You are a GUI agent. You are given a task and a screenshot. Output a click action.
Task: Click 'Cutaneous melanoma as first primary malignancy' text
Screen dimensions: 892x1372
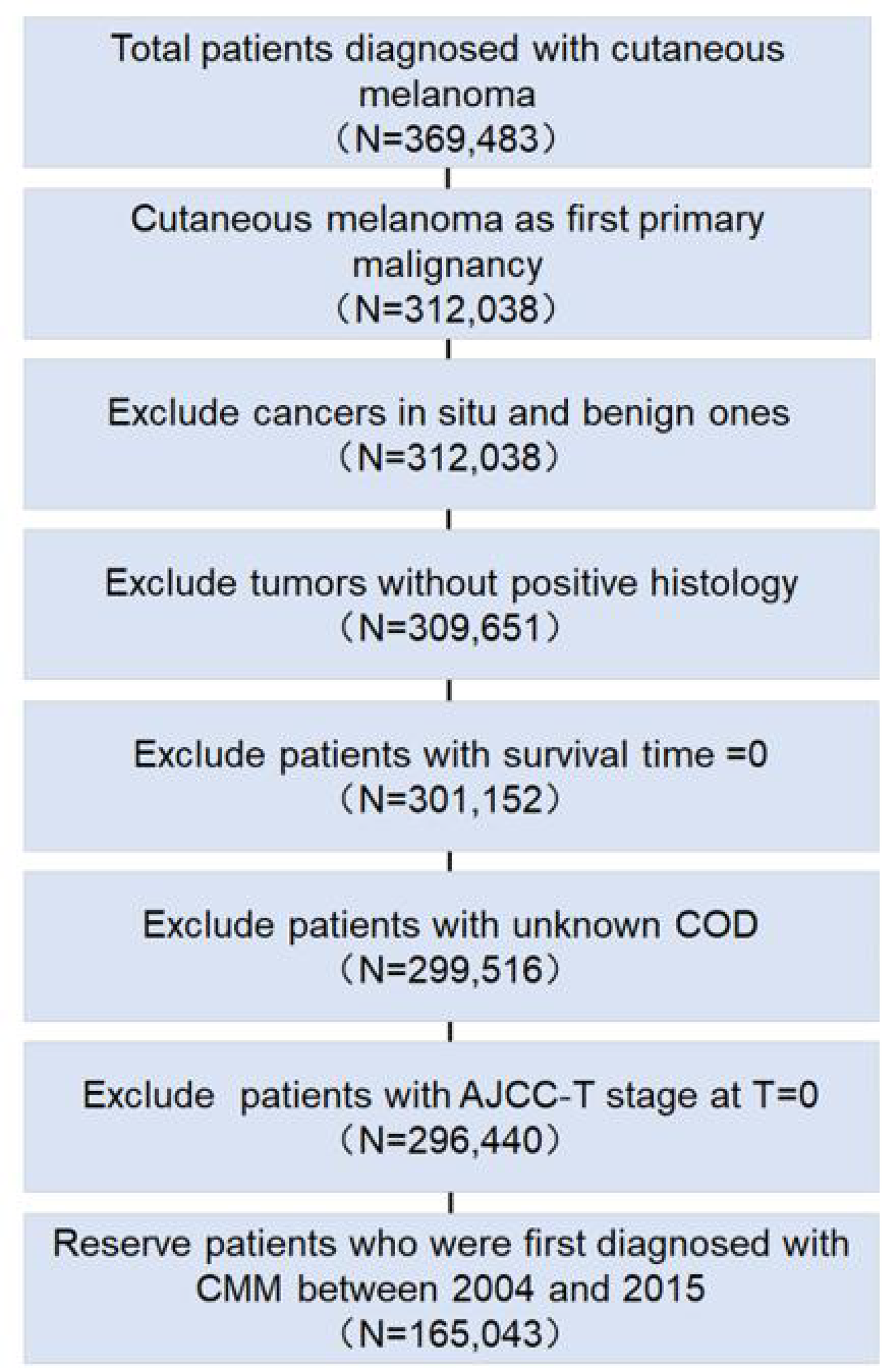pyautogui.click(x=446, y=220)
